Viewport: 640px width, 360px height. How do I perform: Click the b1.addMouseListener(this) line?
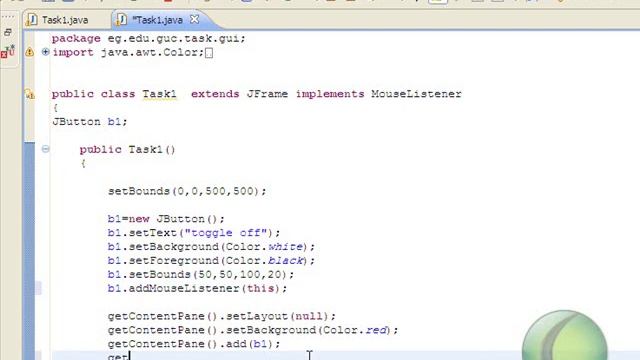197,288
